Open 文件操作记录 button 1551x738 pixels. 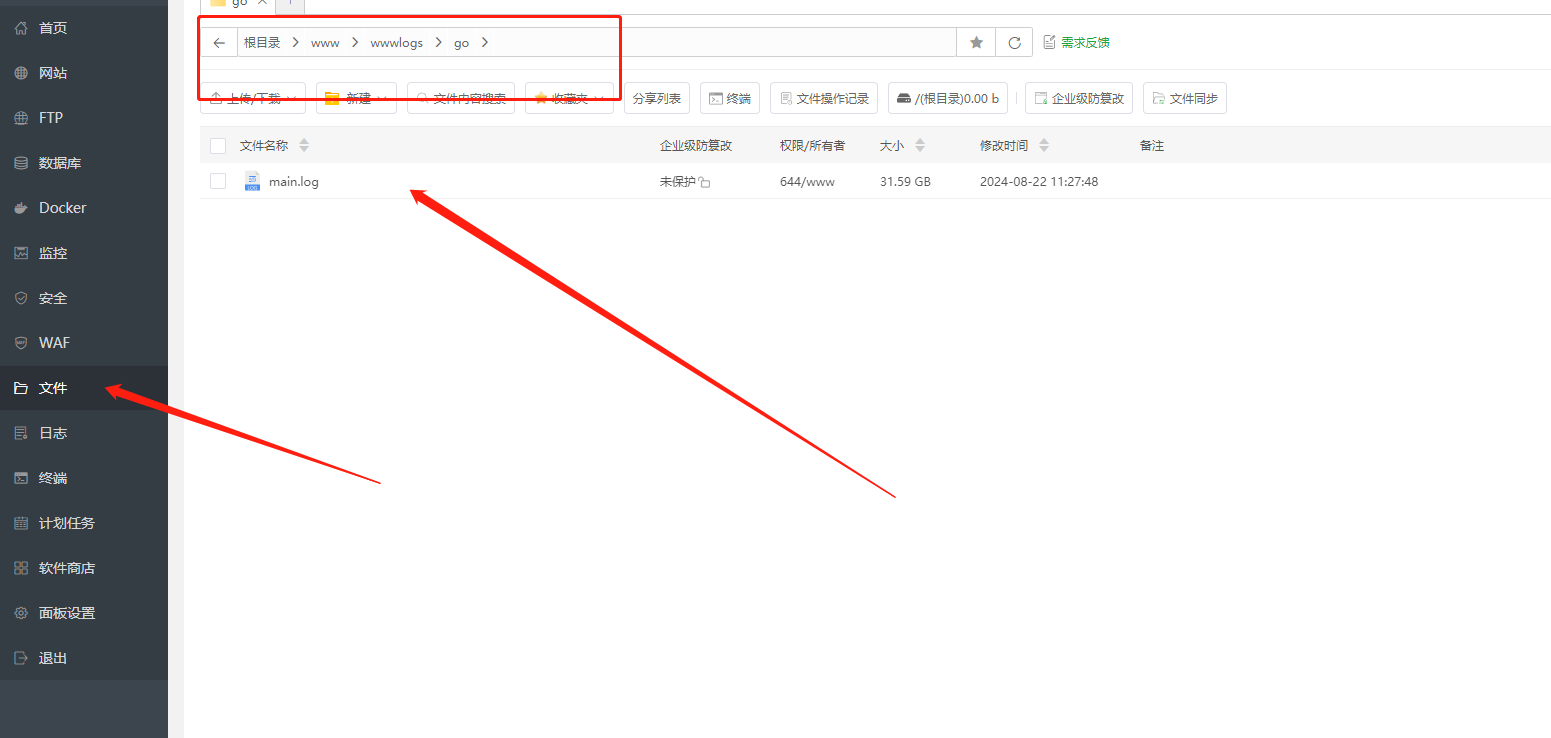[824, 98]
